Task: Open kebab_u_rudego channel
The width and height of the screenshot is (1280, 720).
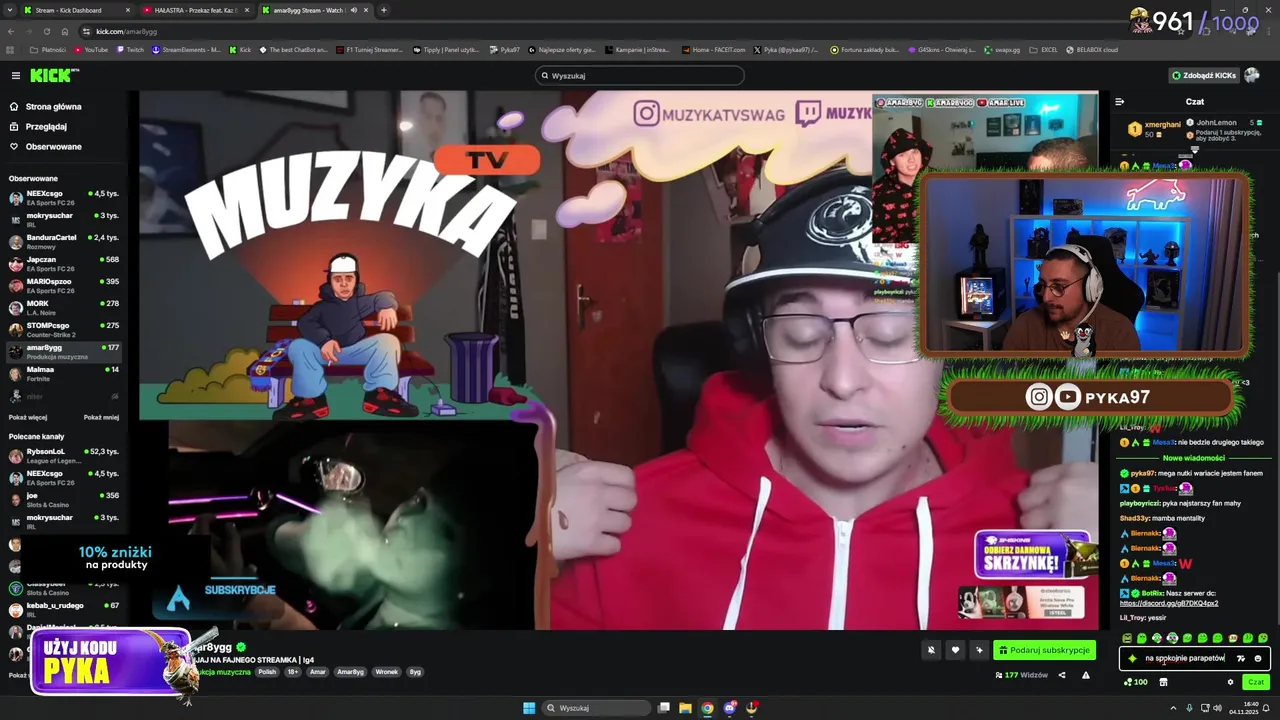Action: tap(64, 610)
